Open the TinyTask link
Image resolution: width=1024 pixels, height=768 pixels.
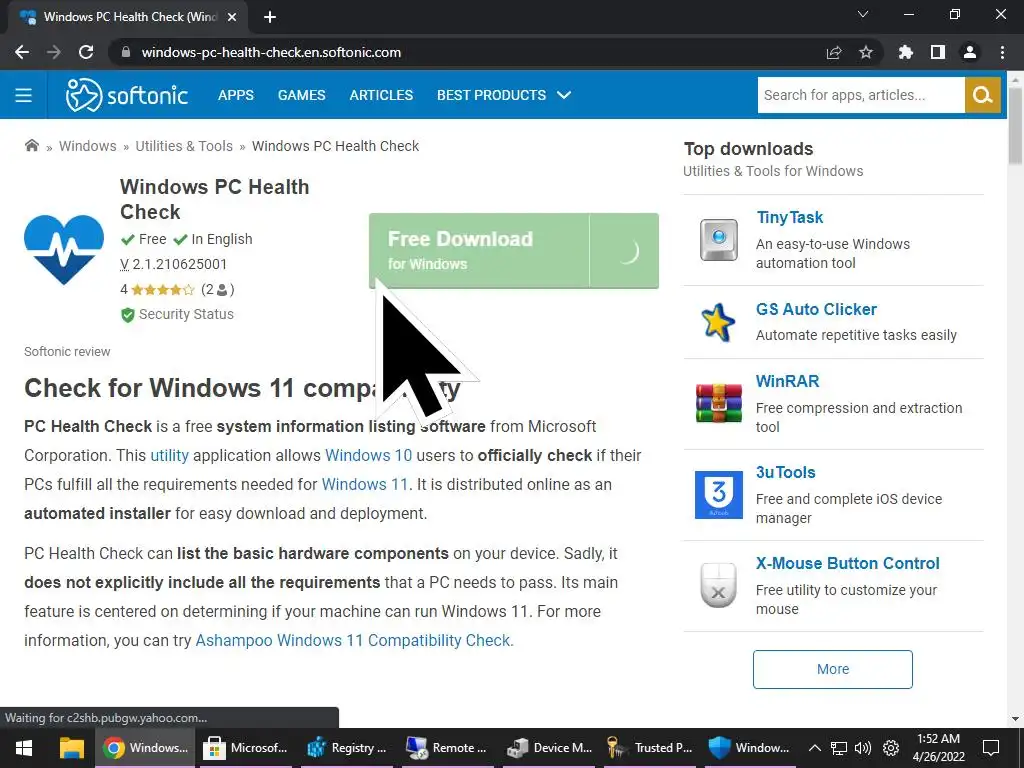pos(790,217)
